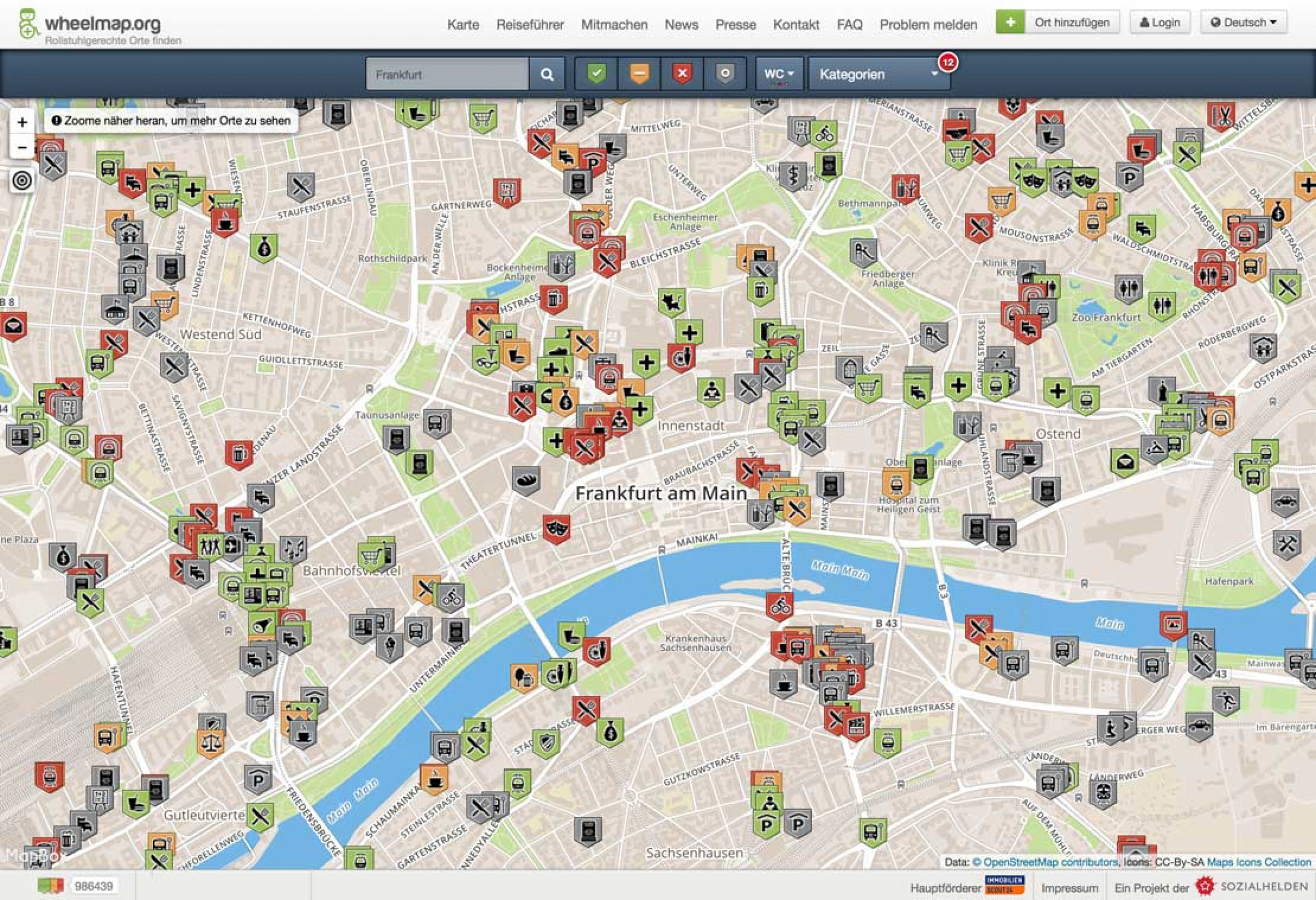Select green library reader marker in Innenstadt
Viewport: 1316px width, 900px height.
tap(711, 392)
